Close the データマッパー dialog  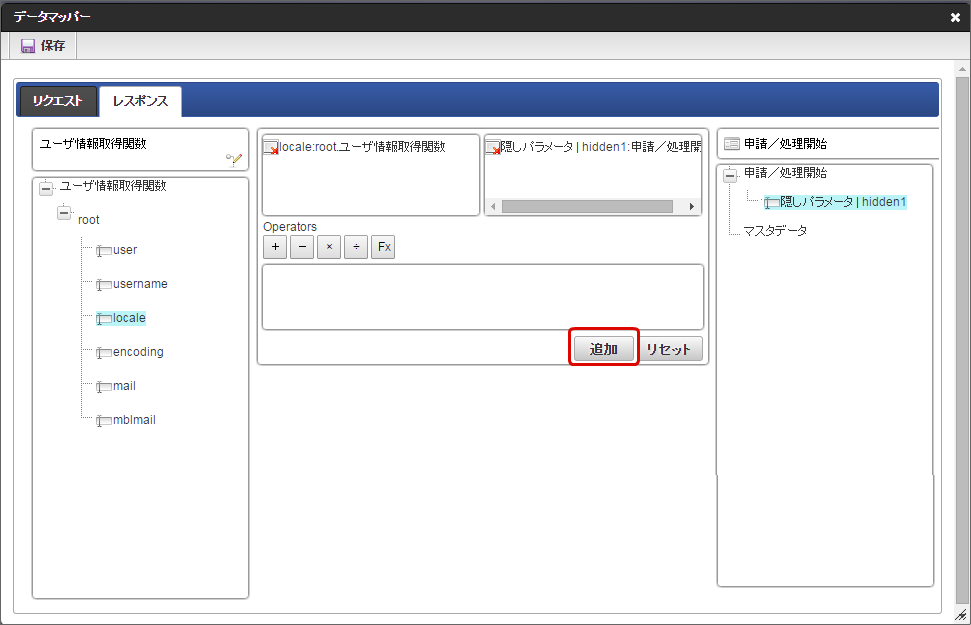(x=955, y=18)
